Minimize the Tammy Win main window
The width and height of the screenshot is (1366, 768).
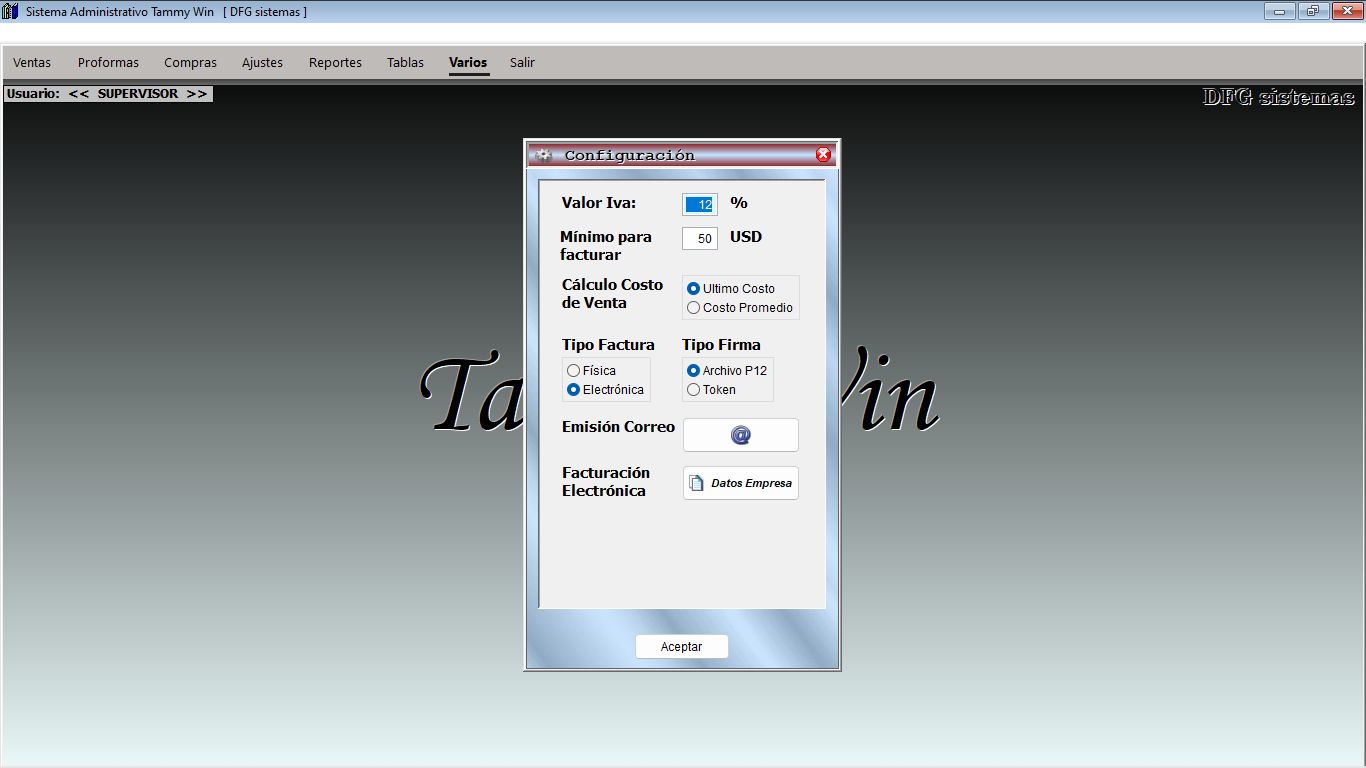(1279, 11)
